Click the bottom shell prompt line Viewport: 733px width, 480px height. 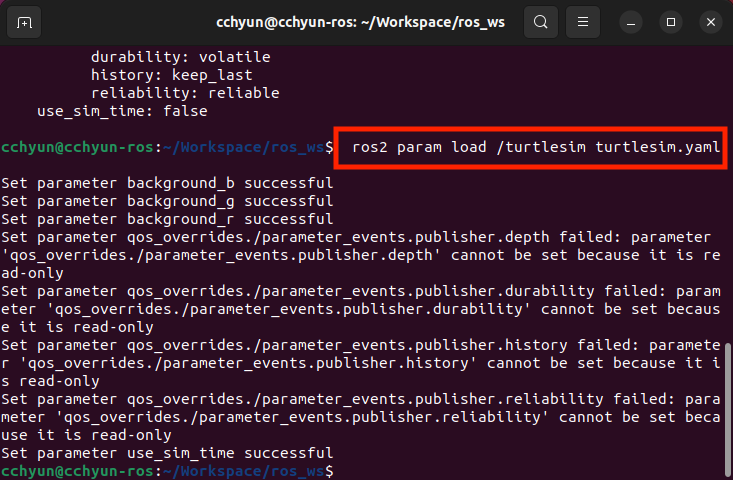pyautogui.click(x=167, y=471)
